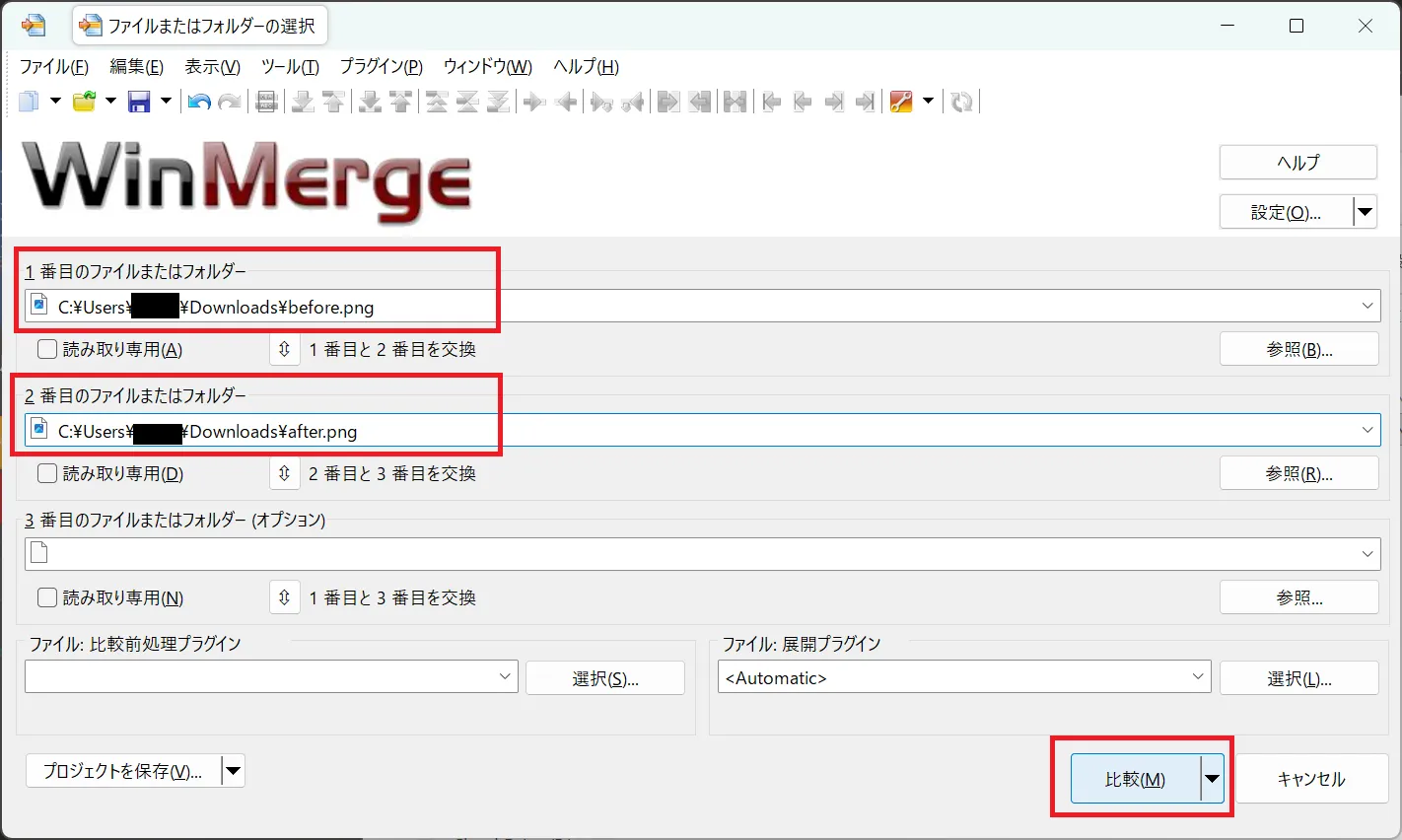1402x840 pixels.
Task: Expand arrow beside 比較(M) button
Action: tap(1213, 779)
